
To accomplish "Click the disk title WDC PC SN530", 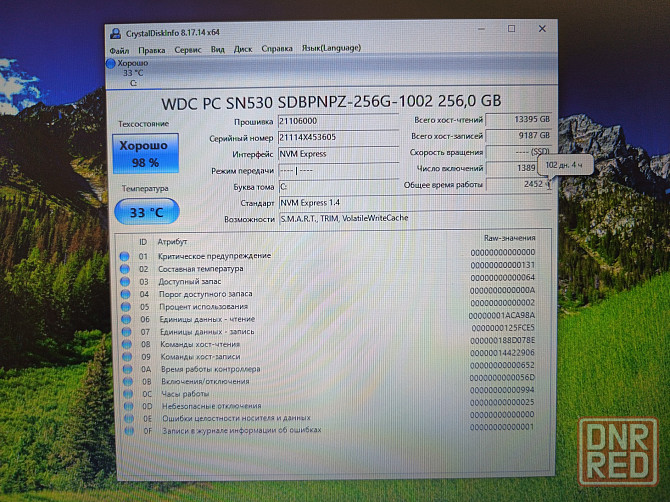I will pyautogui.click(x=331, y=102).
